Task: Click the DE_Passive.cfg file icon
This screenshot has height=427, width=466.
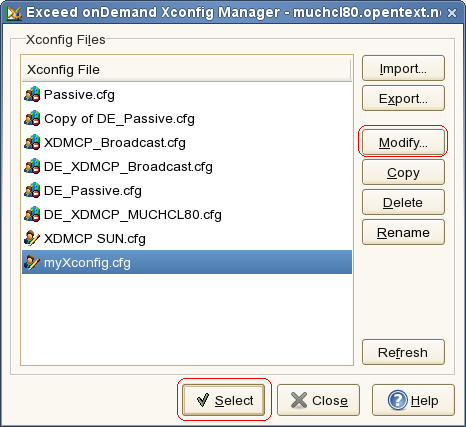Action: (32, 191)
